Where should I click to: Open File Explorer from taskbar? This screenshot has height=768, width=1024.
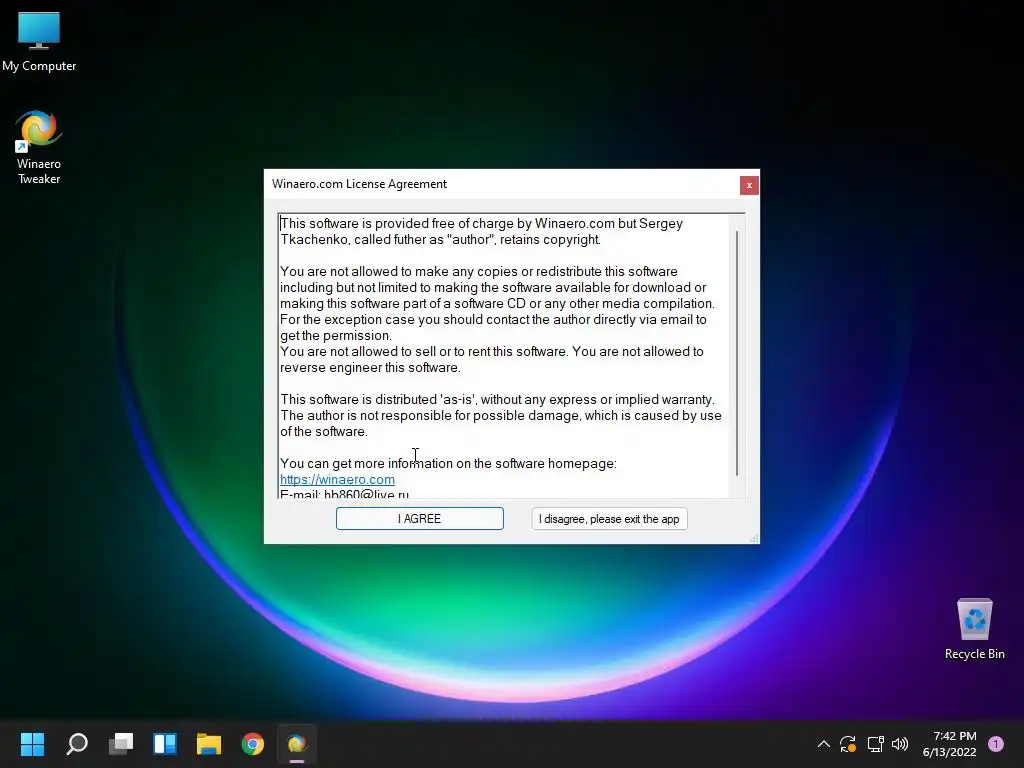coord(209,744)
